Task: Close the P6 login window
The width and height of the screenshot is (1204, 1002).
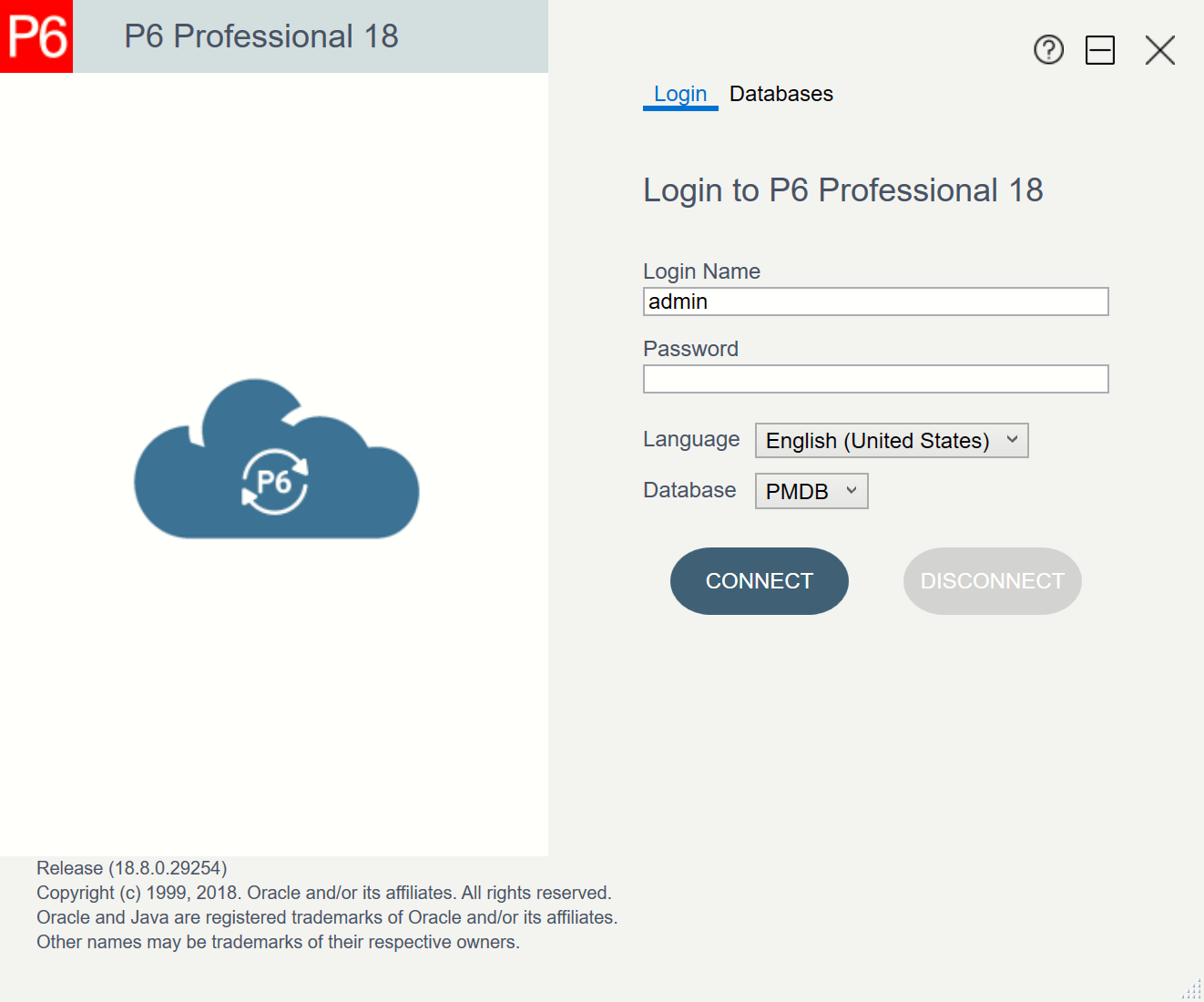Action: click(x=1159, y=50)
